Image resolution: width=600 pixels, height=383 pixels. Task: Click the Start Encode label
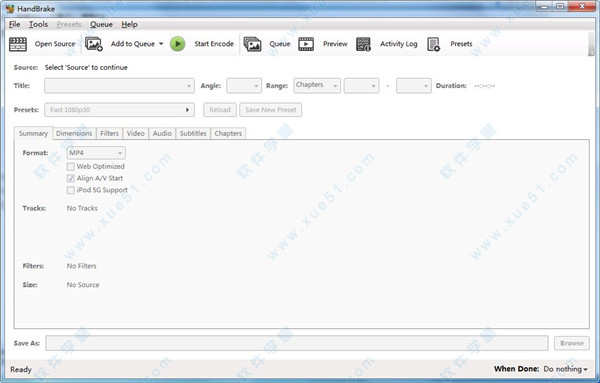pos(214,44)
